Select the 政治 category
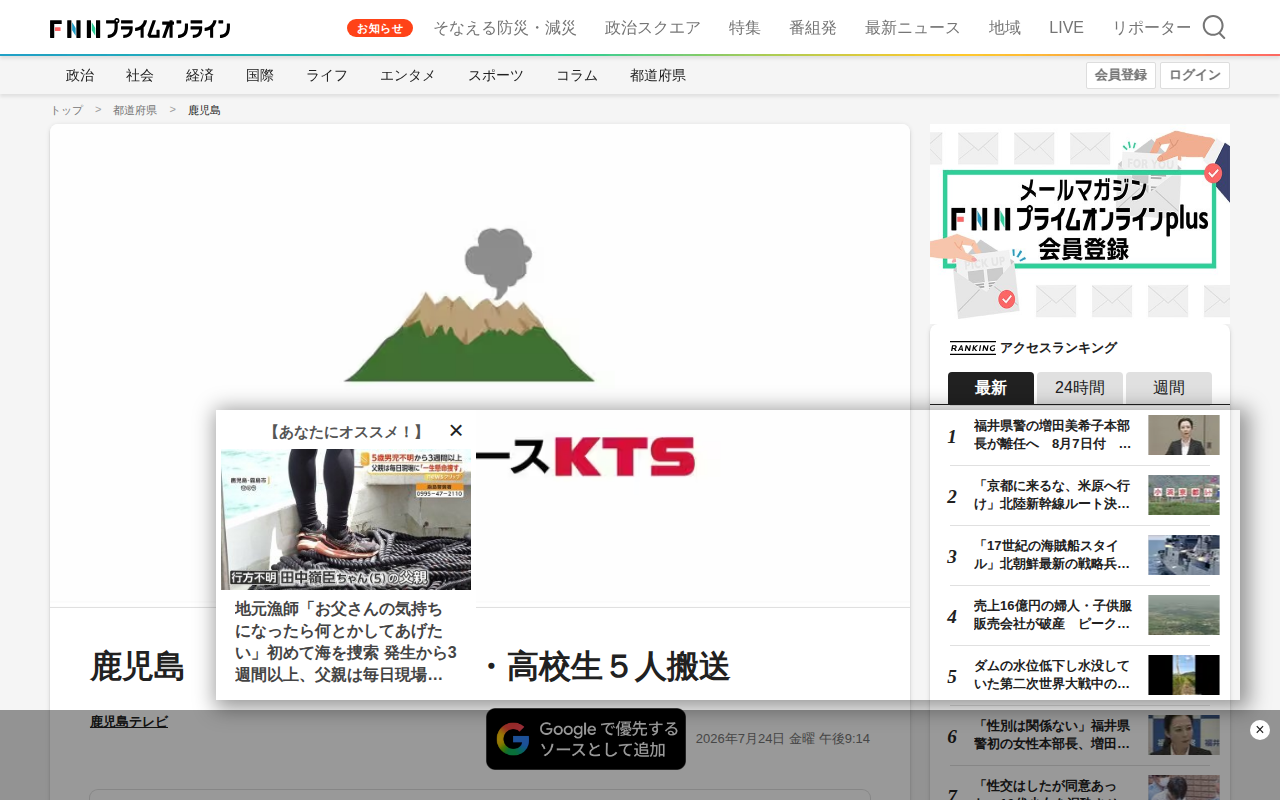 [x=80, y=75]
